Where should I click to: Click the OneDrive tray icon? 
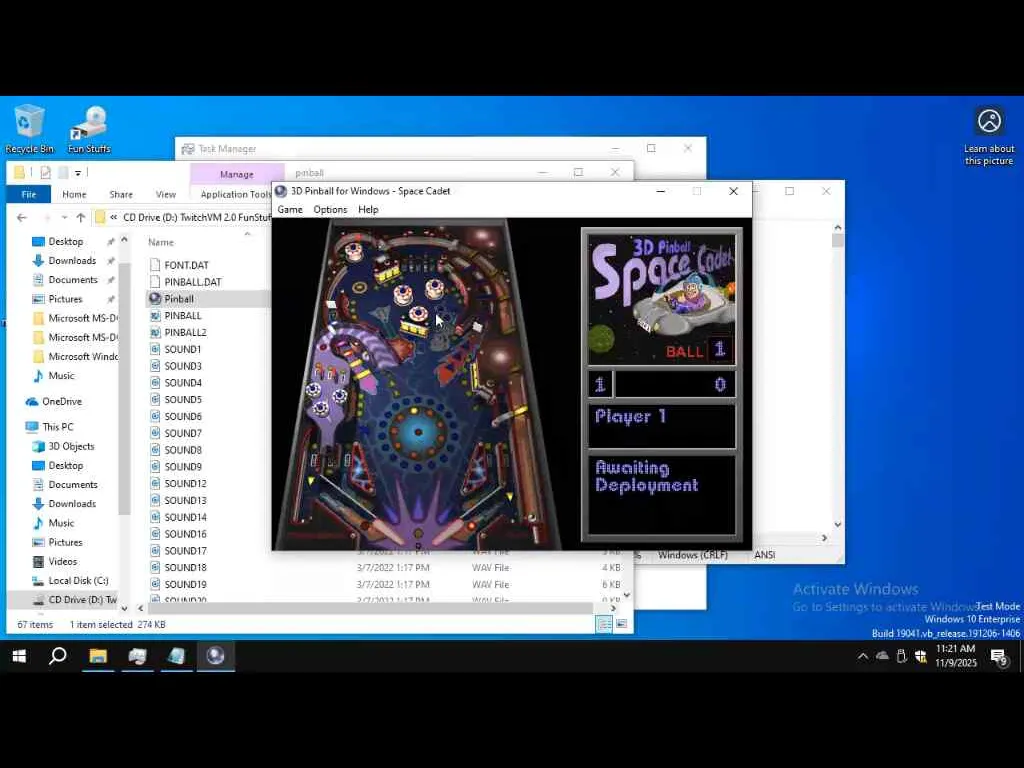pos(882,656)
